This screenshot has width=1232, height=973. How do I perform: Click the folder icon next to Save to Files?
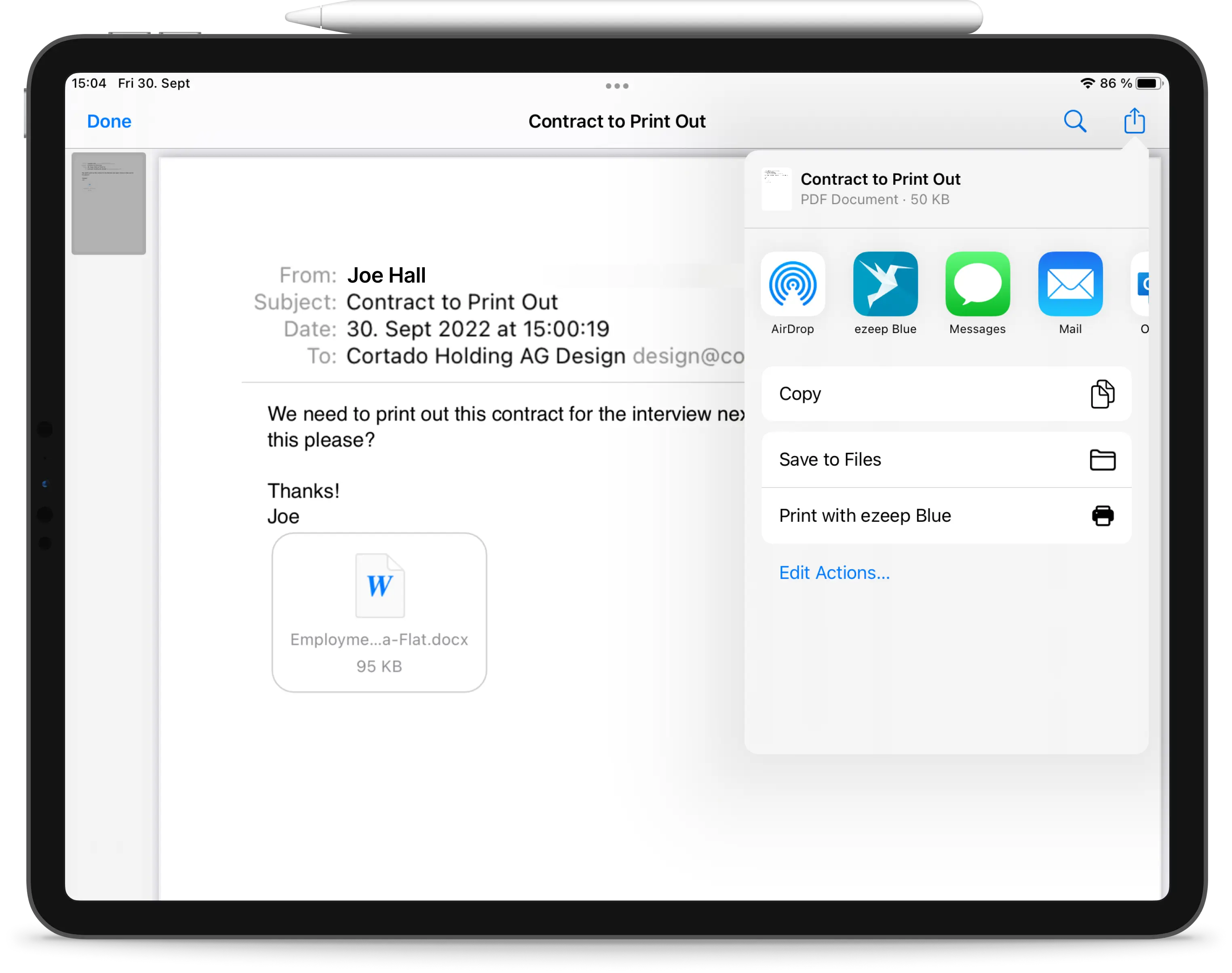1103,459
